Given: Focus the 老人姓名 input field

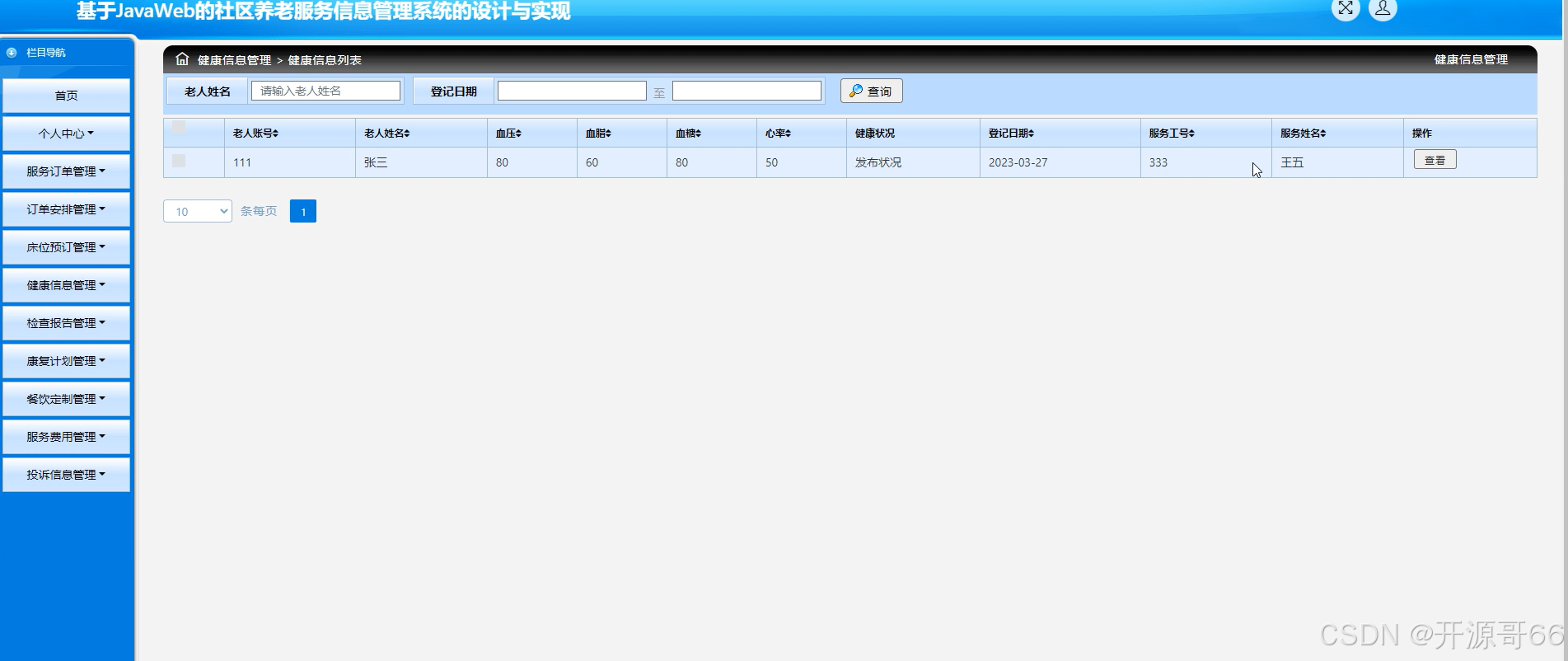Looking at the screenshot, I should coord(325,91).
